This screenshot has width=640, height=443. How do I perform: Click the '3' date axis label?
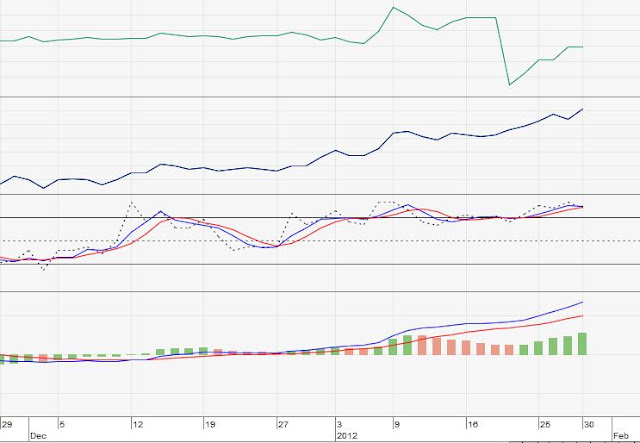coord(340,425)
